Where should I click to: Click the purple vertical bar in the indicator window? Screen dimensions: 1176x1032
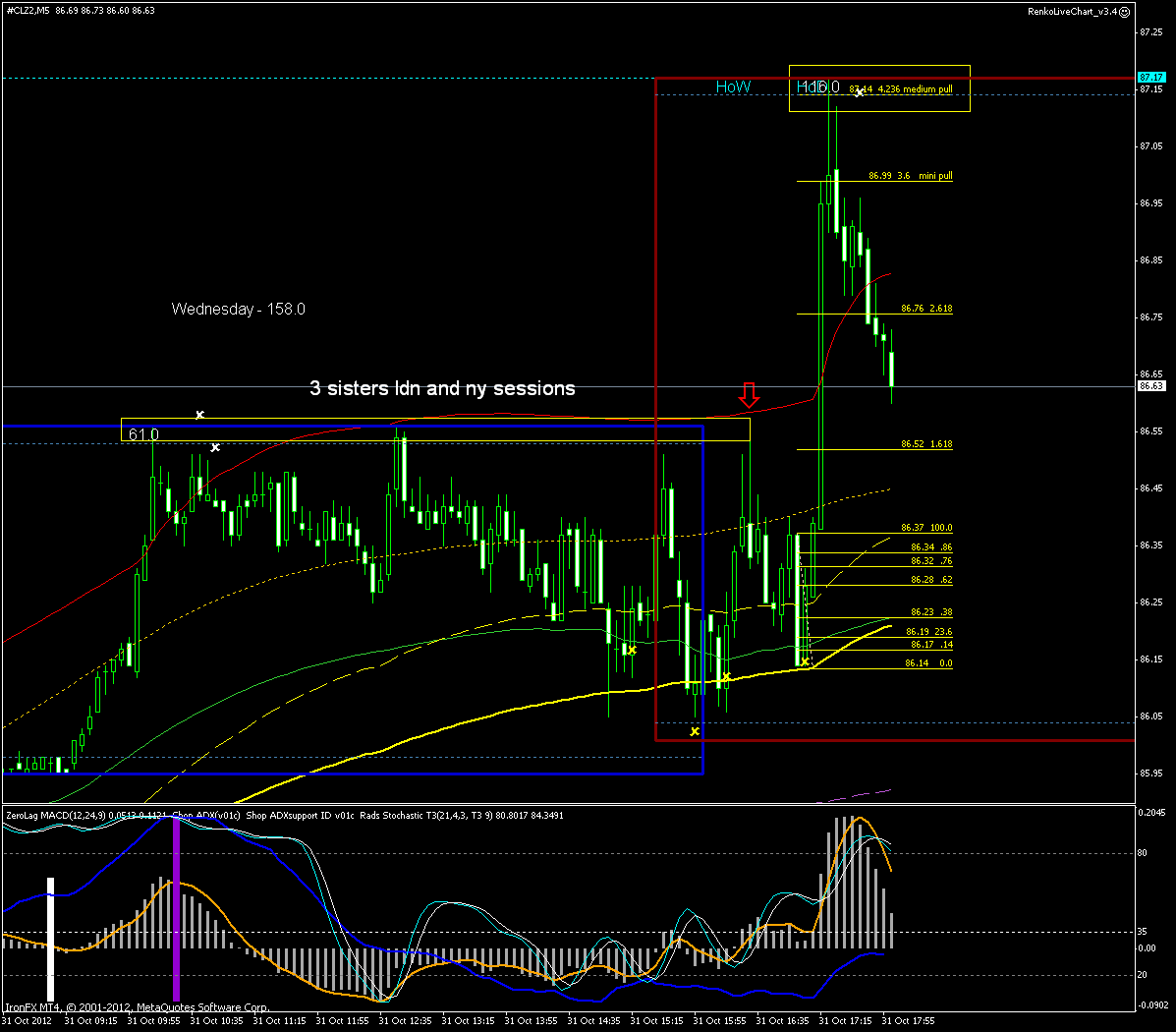point(176,909)
